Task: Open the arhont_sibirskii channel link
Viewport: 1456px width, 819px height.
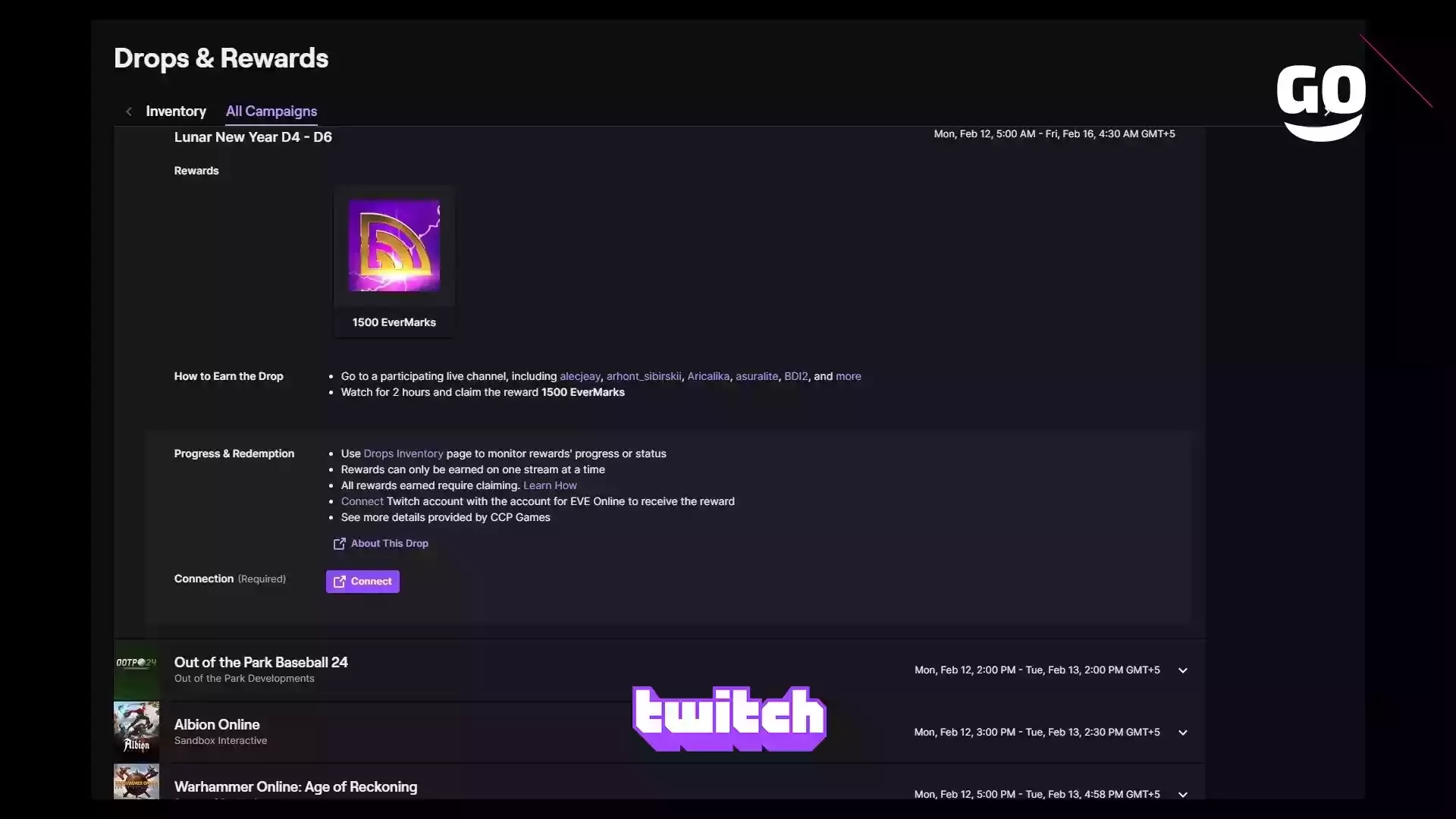Action: pyautogui.click(x=644, y=376)
